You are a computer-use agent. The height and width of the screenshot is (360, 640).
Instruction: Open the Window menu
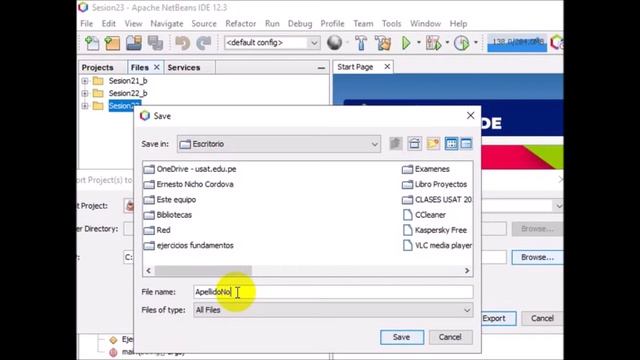(425, 24)
